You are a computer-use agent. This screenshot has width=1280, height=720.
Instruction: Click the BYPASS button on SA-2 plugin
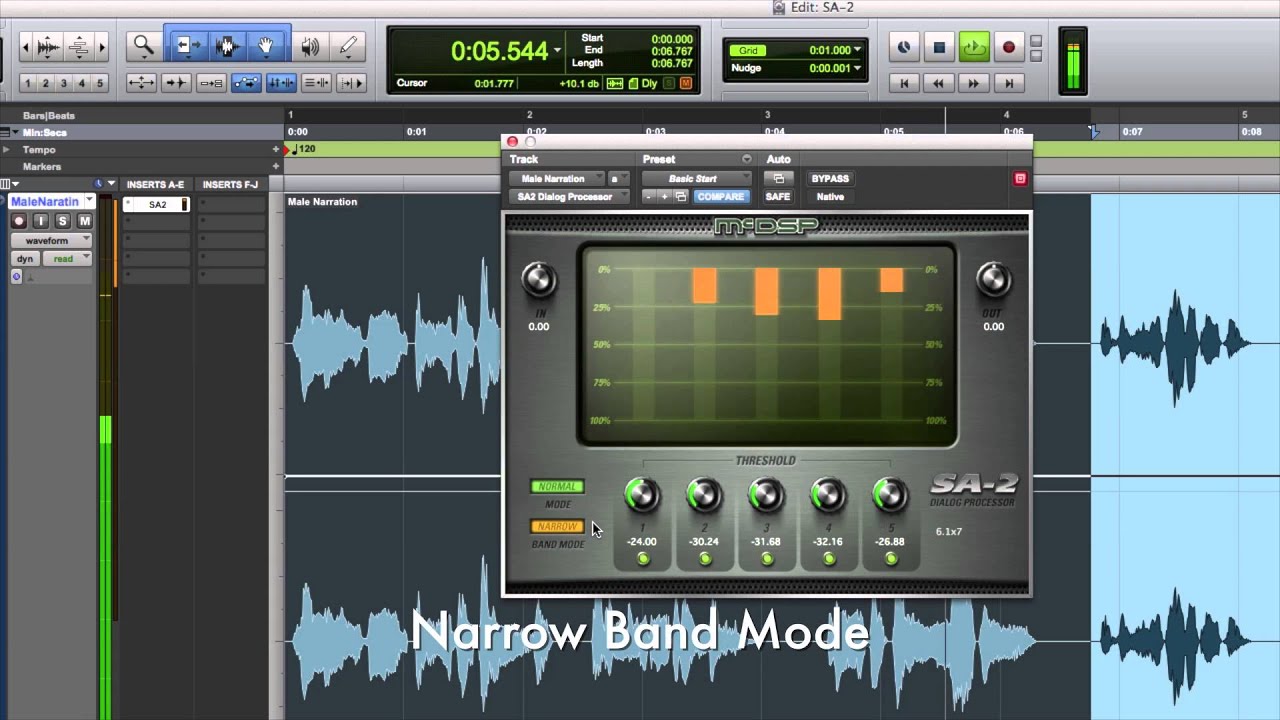[x=830, y=178]
